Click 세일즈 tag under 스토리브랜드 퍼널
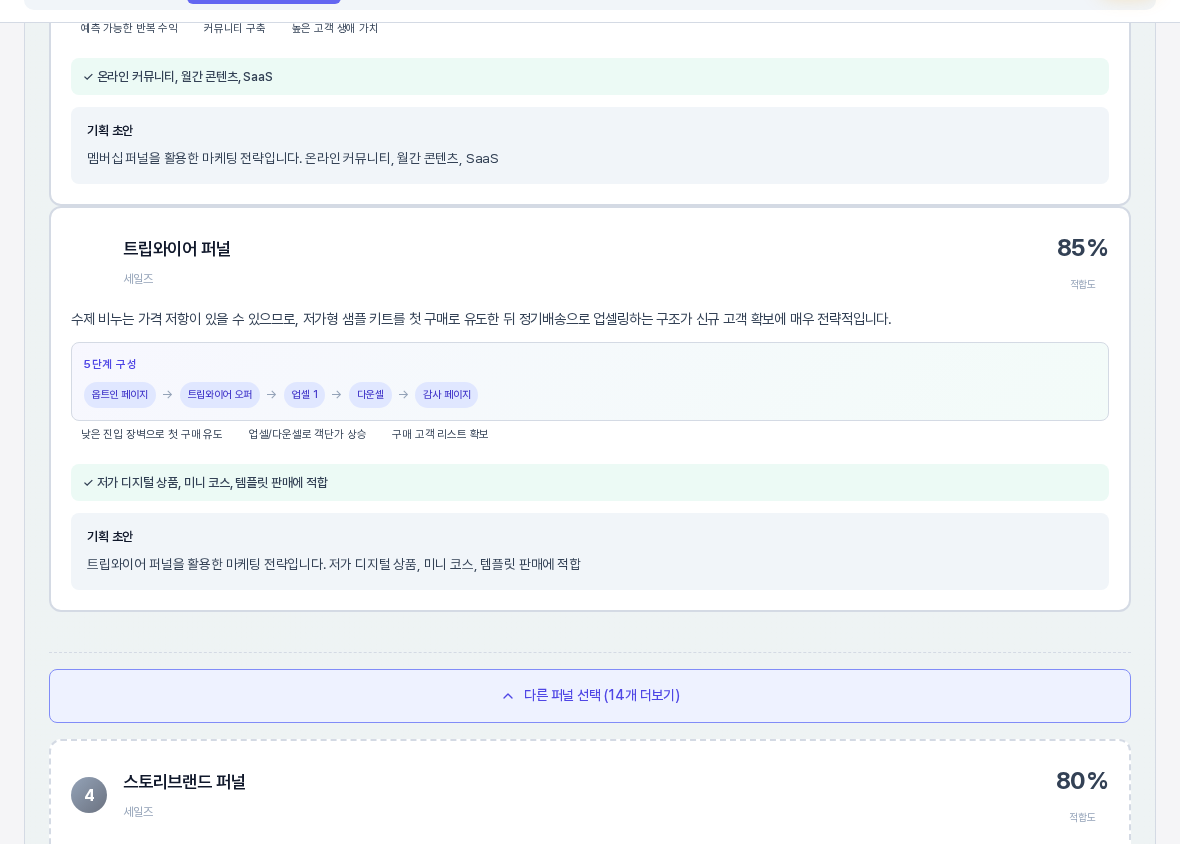The width and height of the screenshot is (1180, 844). tap(138, 812)
